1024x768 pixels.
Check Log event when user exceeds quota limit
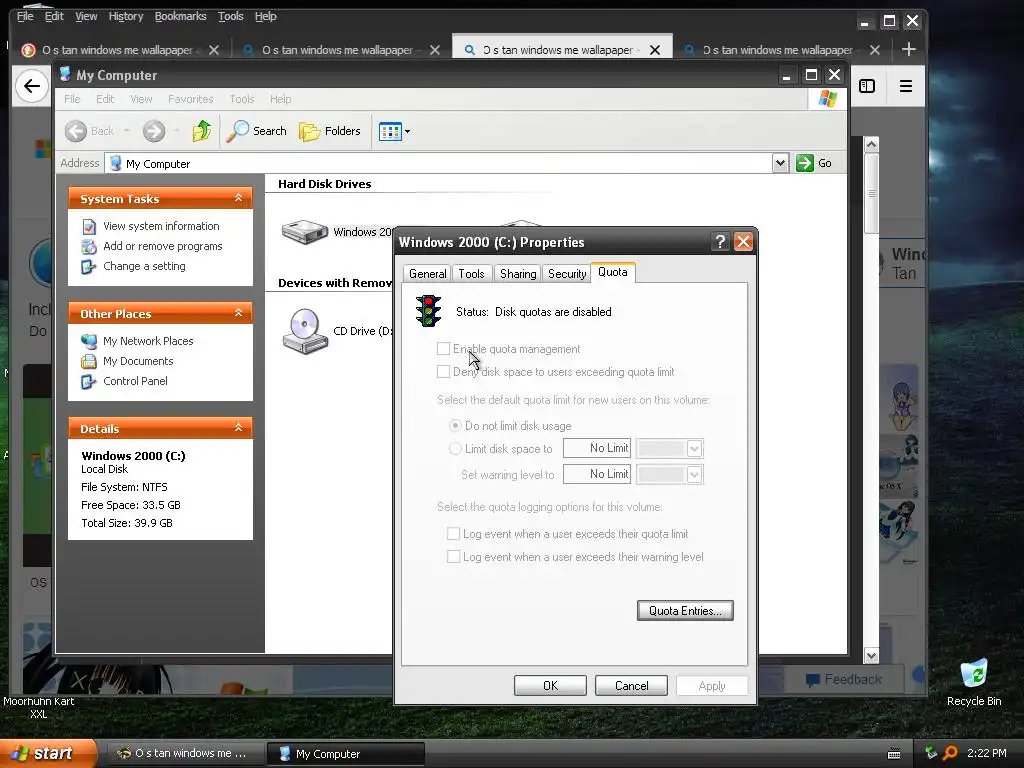pyautogui.click(x=453, y=534)
